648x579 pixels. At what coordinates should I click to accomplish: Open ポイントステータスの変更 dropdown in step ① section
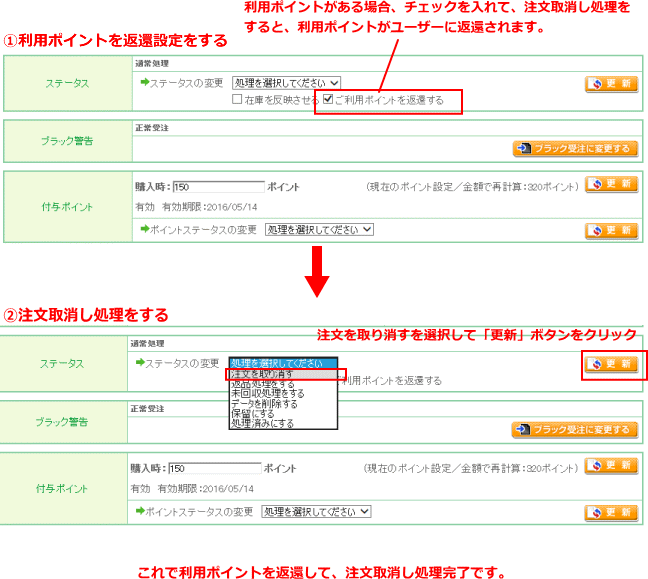pos(319,229)
